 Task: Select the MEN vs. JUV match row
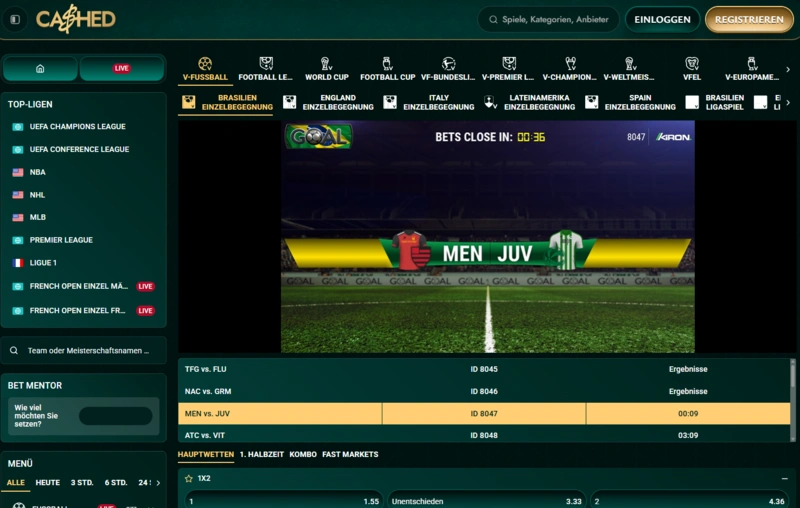click(x=484, y=414)
